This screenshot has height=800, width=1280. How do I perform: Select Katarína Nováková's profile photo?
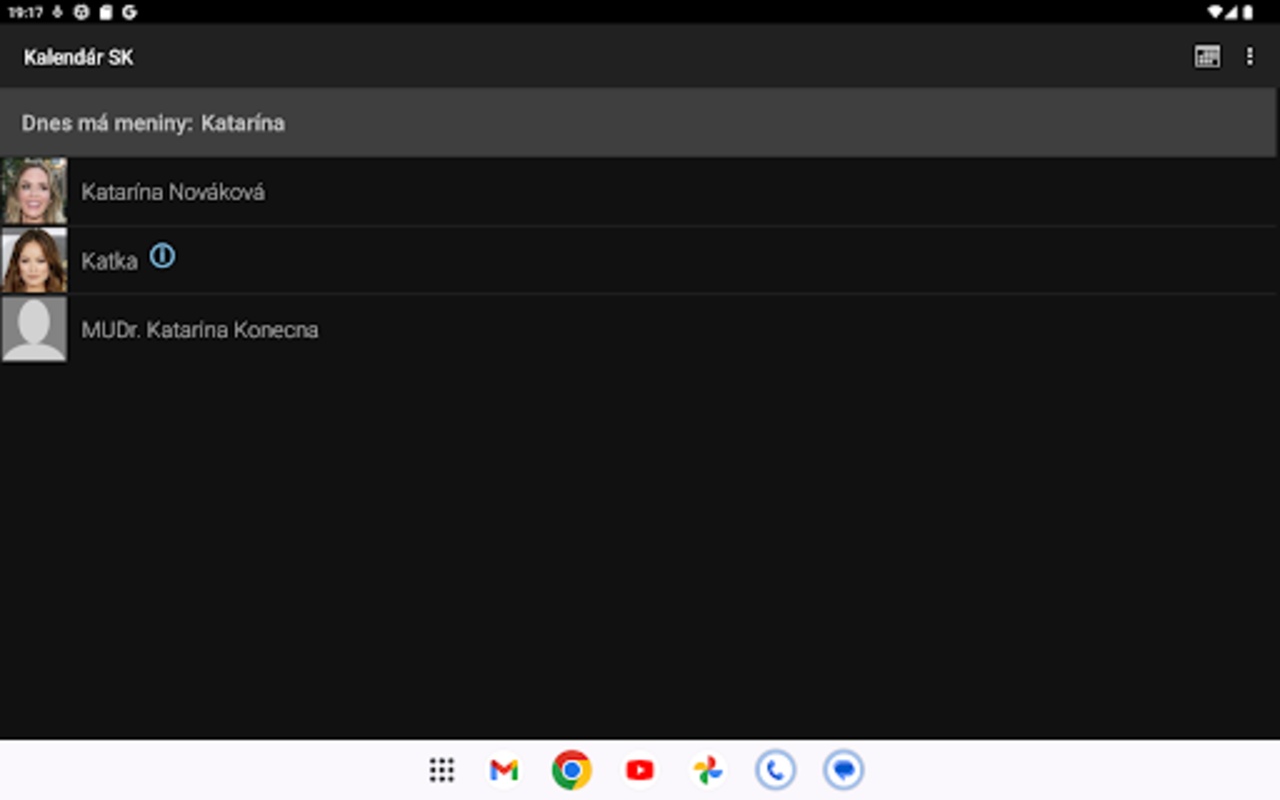(x=34, y=190)
